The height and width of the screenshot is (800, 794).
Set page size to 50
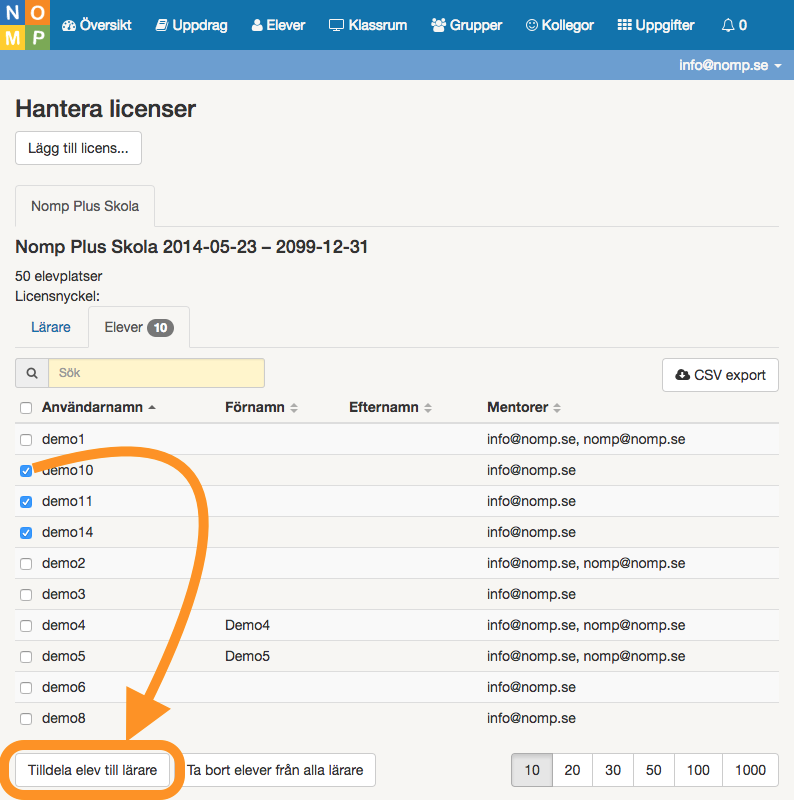pos(654,770)
